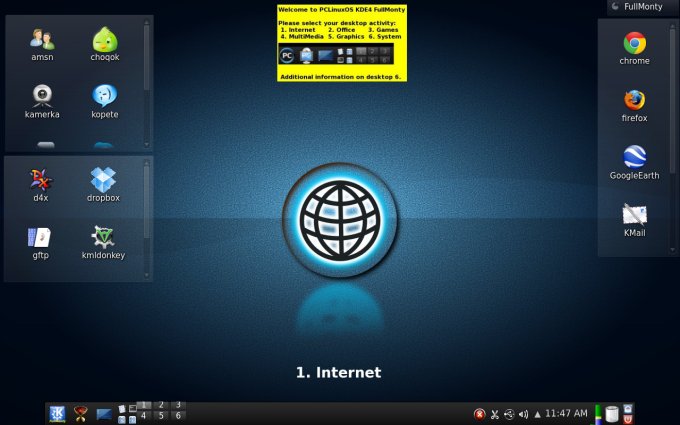
Task: Switch to virtual desktop 5 in the pager
Action: tap(161, 416)
